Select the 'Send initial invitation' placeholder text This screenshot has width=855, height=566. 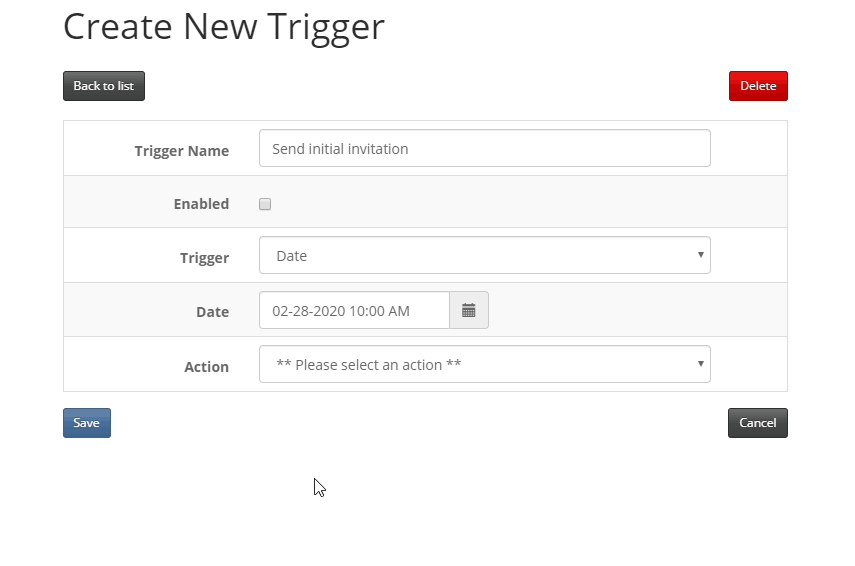(340, 149)
